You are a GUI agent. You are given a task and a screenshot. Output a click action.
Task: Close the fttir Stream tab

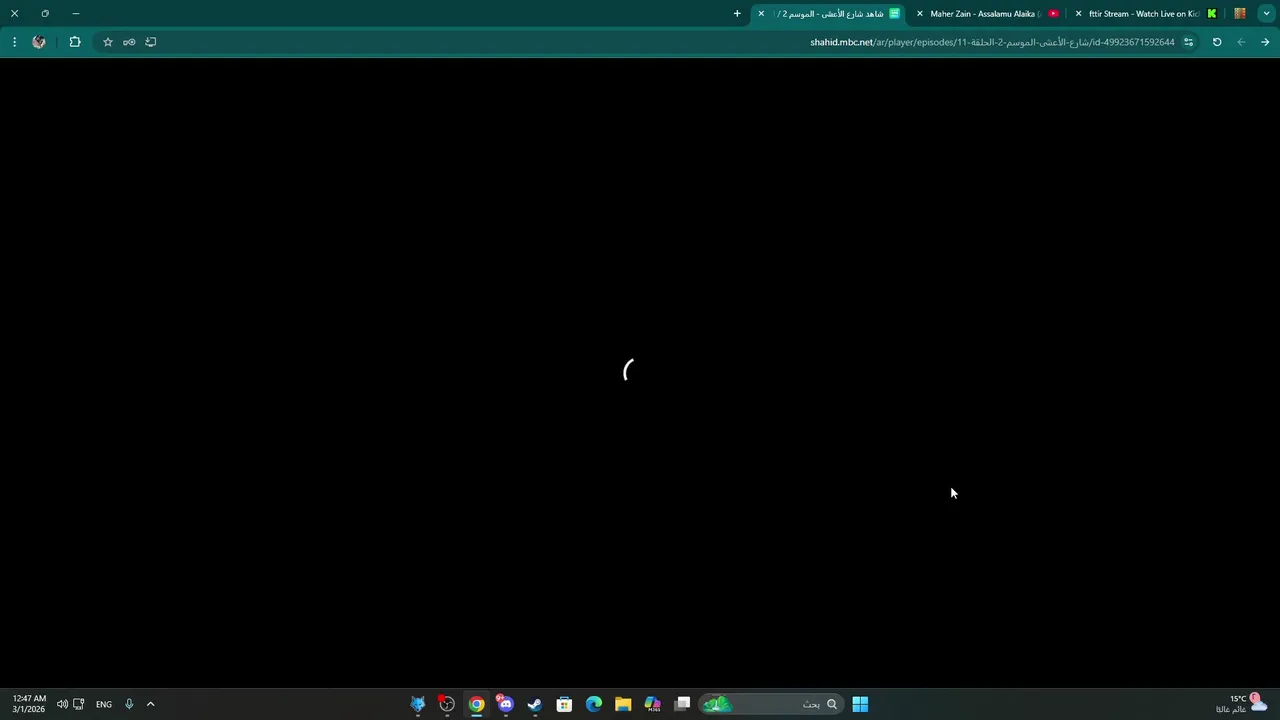point(1078,14)
